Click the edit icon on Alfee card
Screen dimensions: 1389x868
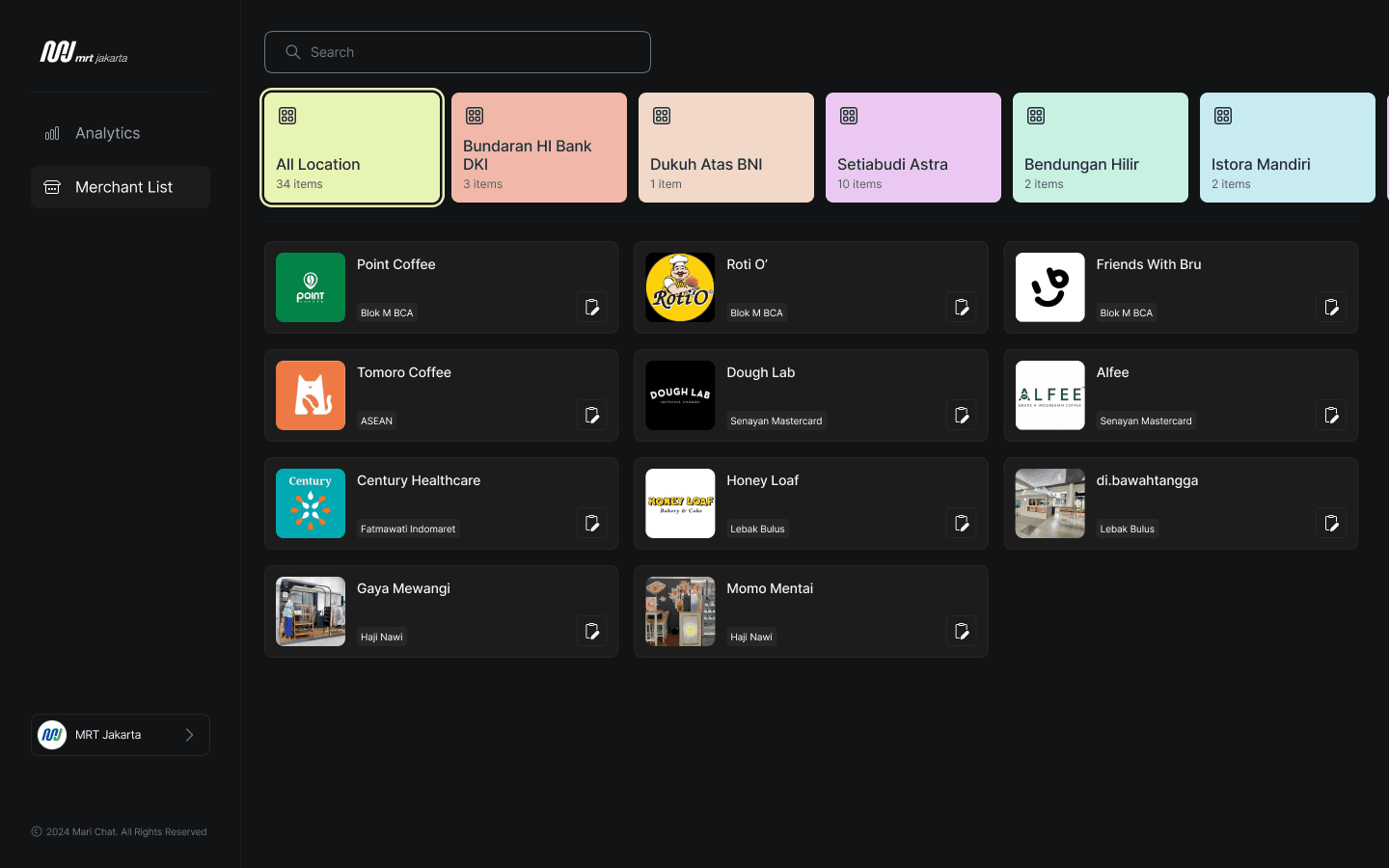1331,415
